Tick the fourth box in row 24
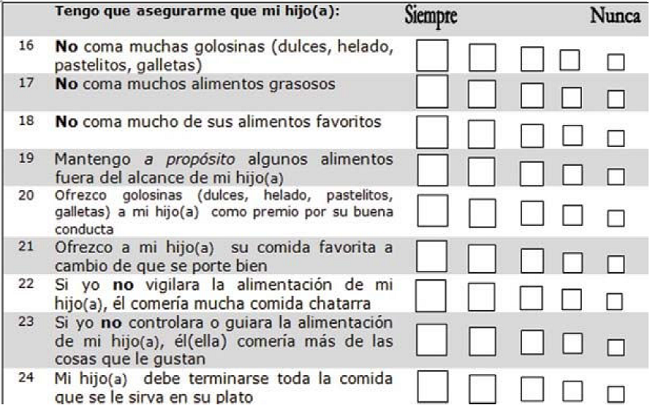Image resolution: width=650 pixels, height=405 pixels. tap(570, 388)
